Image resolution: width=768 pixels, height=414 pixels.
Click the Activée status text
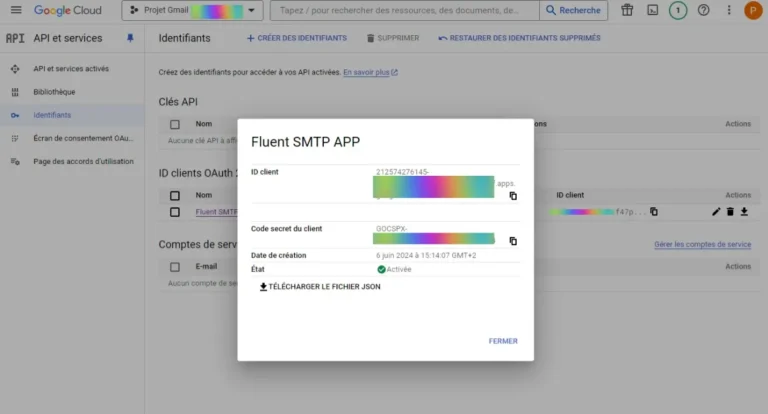399,269
